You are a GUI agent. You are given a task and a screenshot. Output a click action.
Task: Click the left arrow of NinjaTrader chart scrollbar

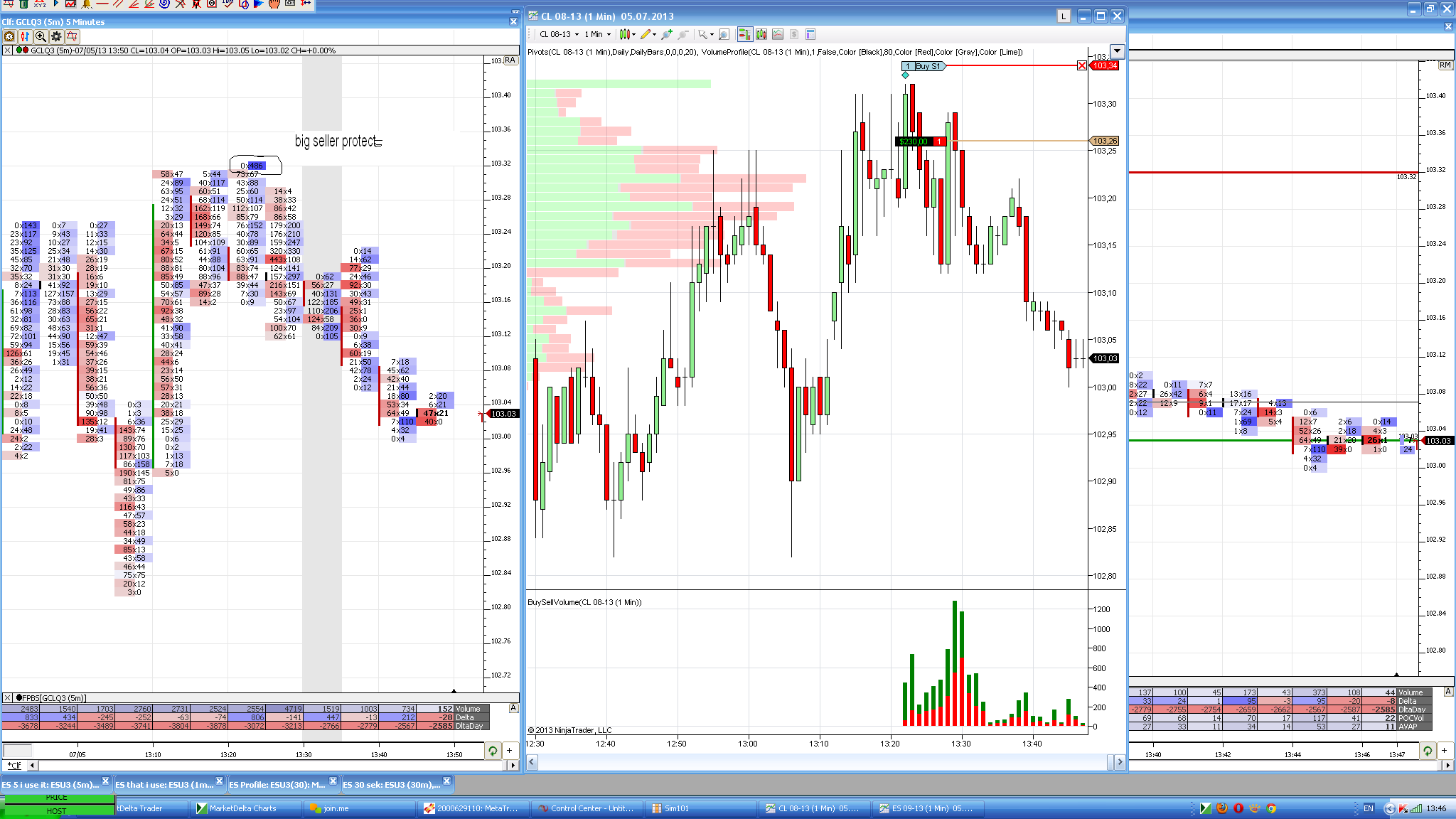click(532, 762)
